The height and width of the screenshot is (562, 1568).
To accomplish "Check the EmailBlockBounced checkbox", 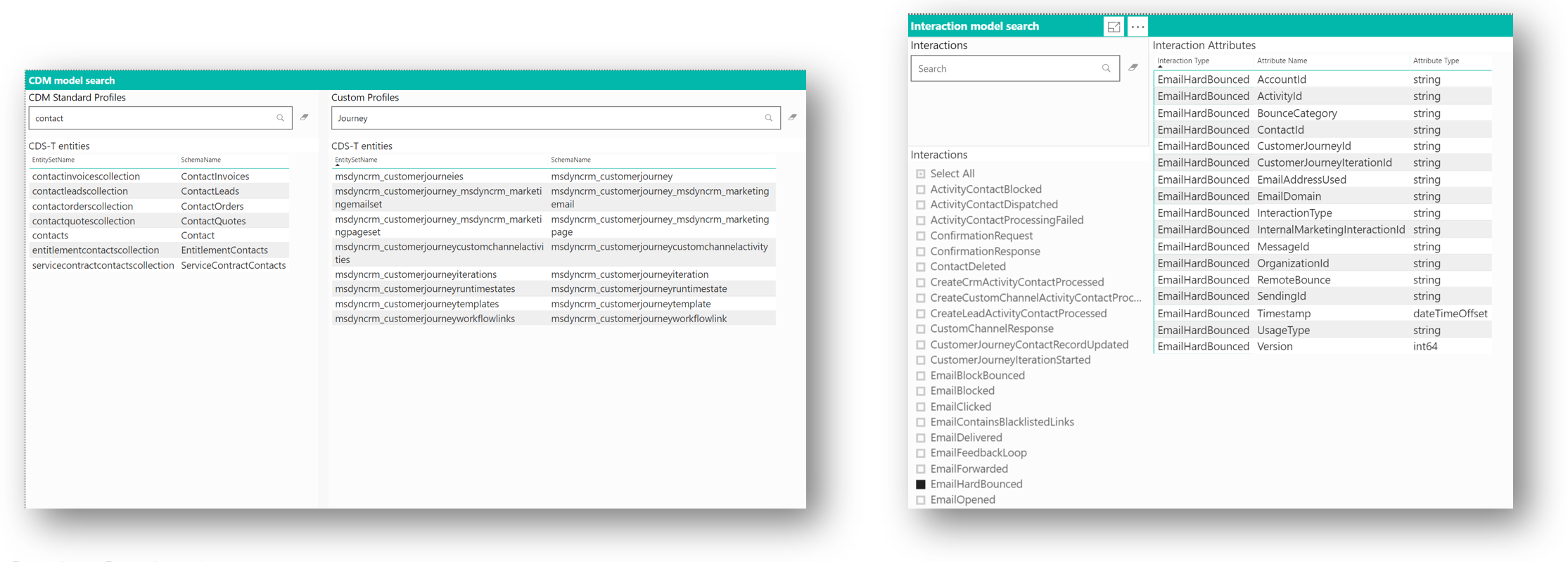I will point(921,376).
